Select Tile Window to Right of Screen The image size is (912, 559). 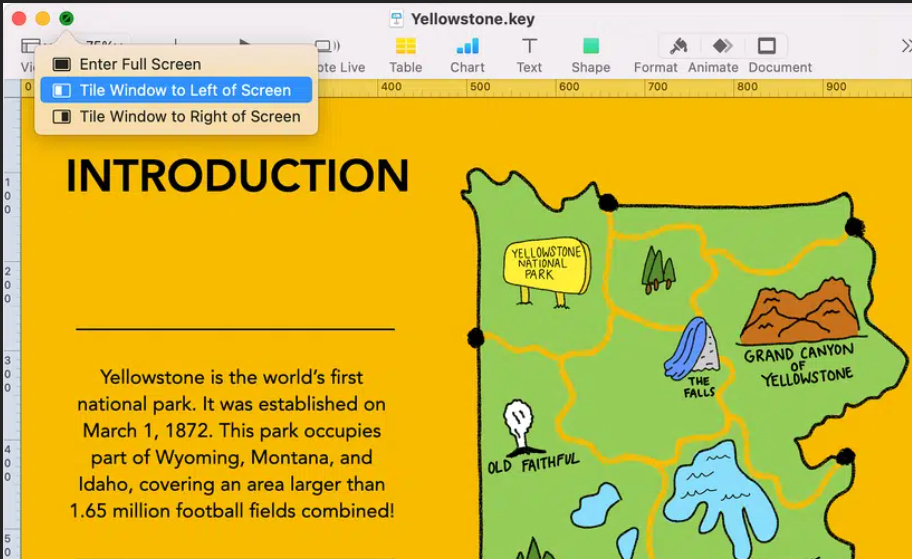176,116
